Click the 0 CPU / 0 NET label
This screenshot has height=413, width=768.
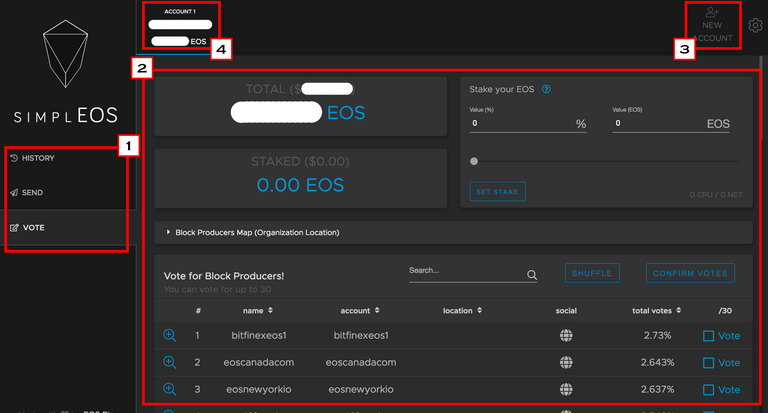716,195
